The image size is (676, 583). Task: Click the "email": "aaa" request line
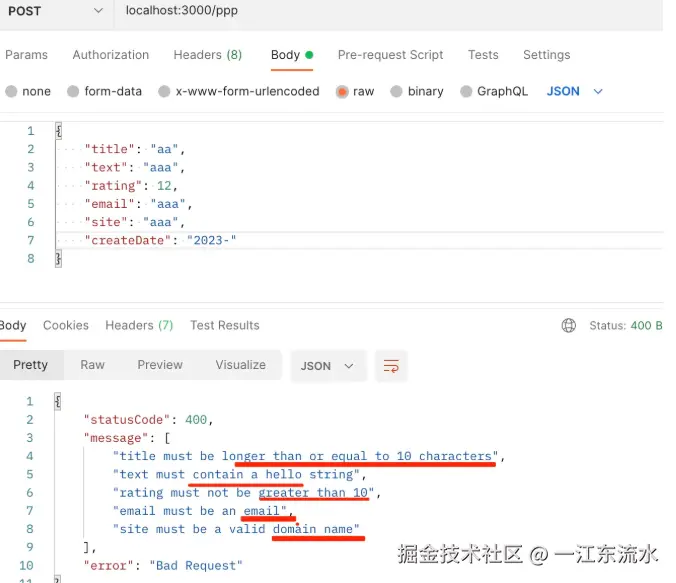tap(138, 204)
